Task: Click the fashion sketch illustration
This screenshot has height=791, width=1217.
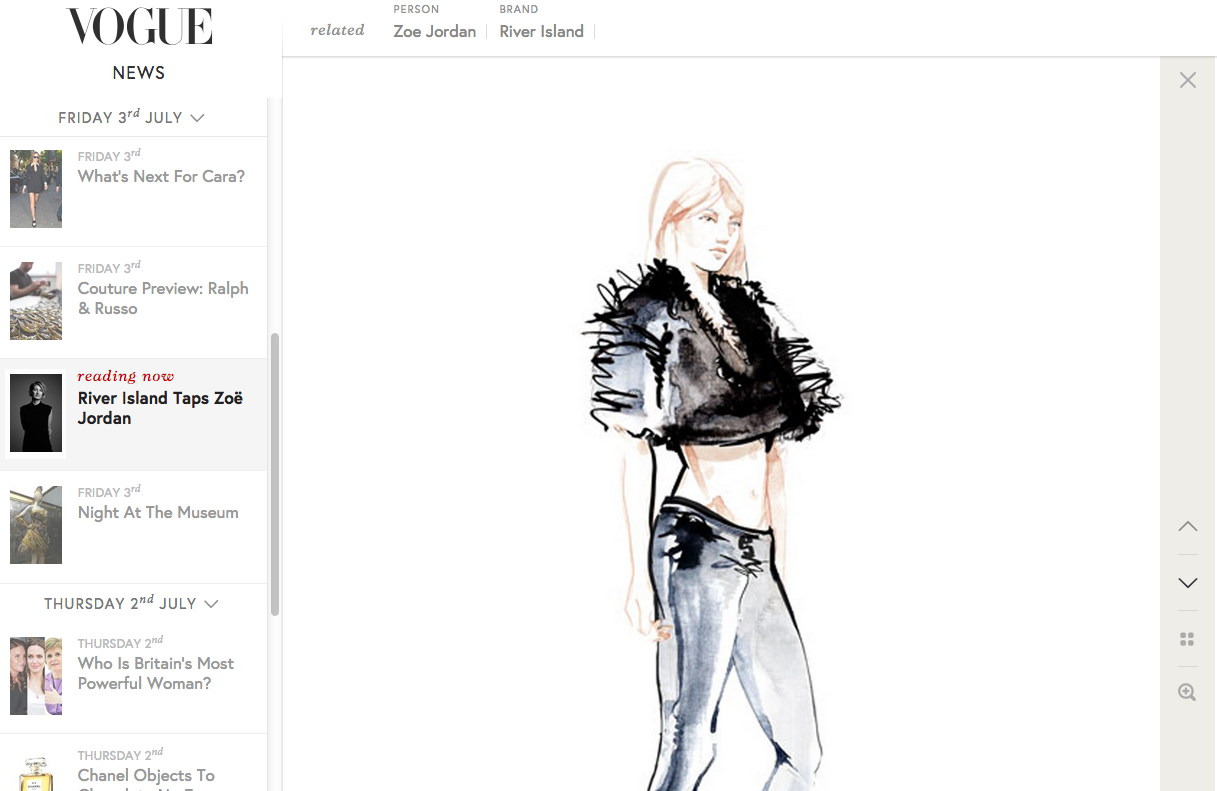Action: pos(712,470)
